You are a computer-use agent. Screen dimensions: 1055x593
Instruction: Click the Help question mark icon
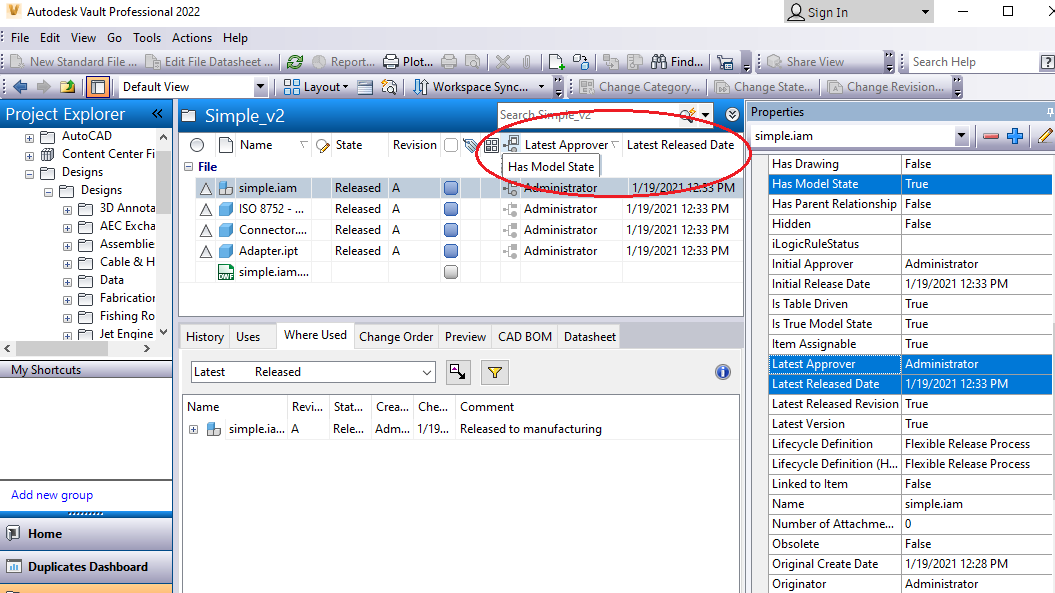pos(1047,62)
